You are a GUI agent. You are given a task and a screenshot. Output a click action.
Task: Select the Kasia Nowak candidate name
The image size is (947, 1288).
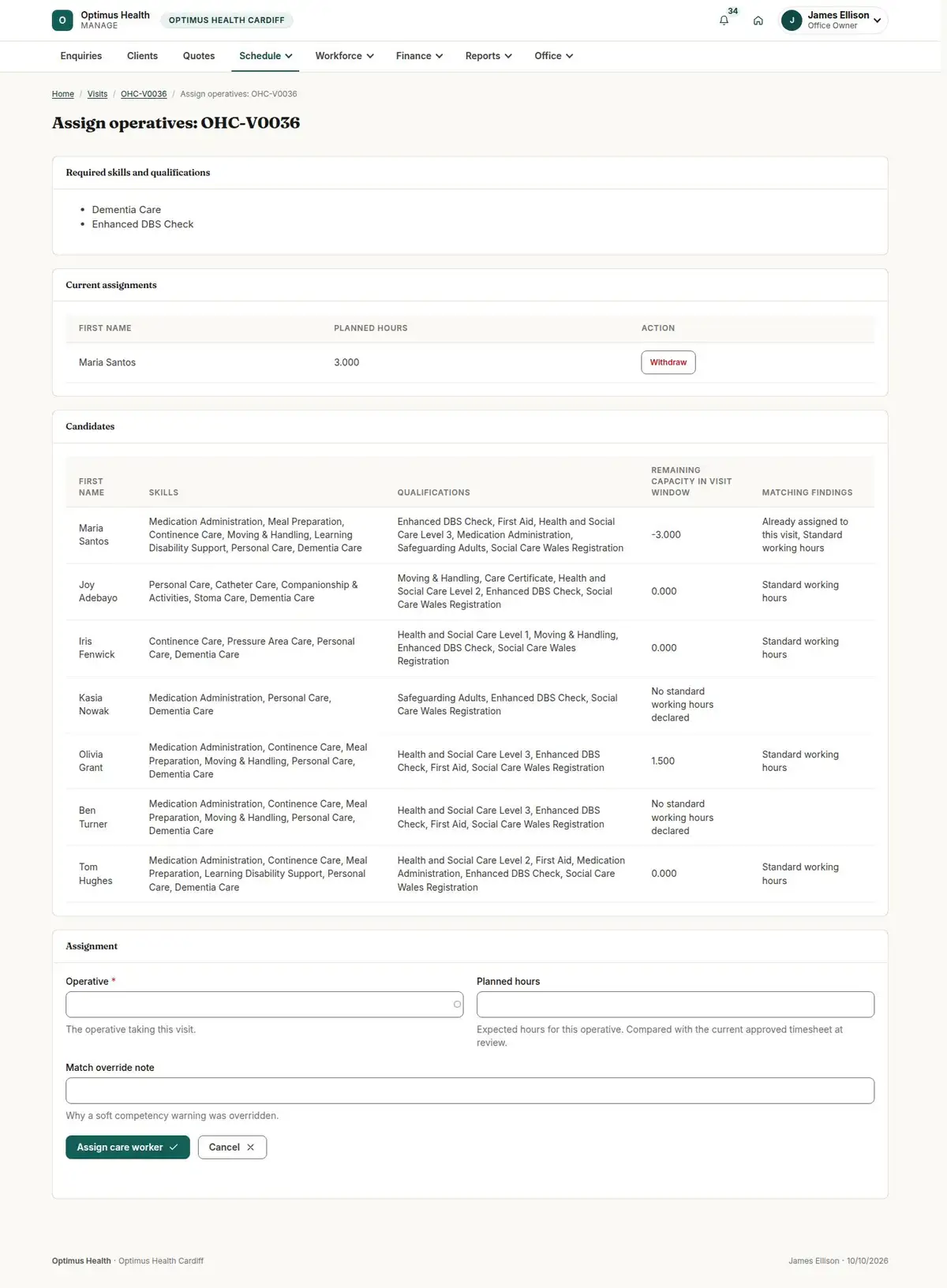(94, 705)
